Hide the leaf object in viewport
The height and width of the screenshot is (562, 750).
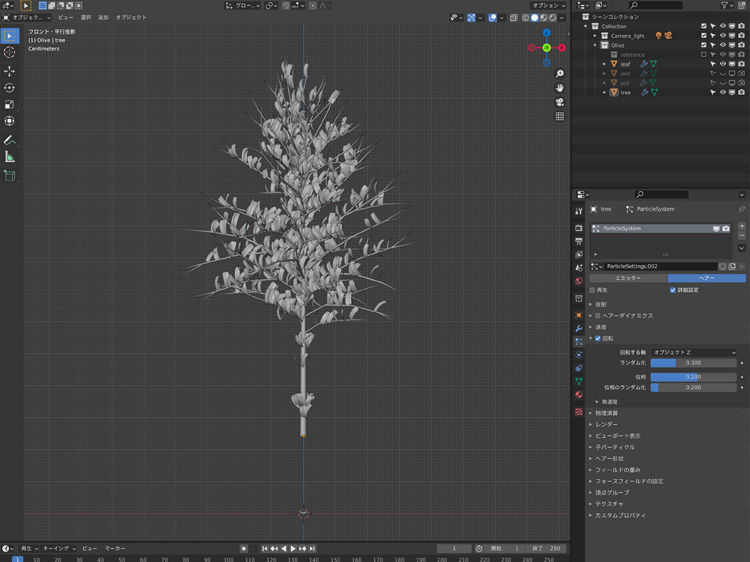pos(723,64)
